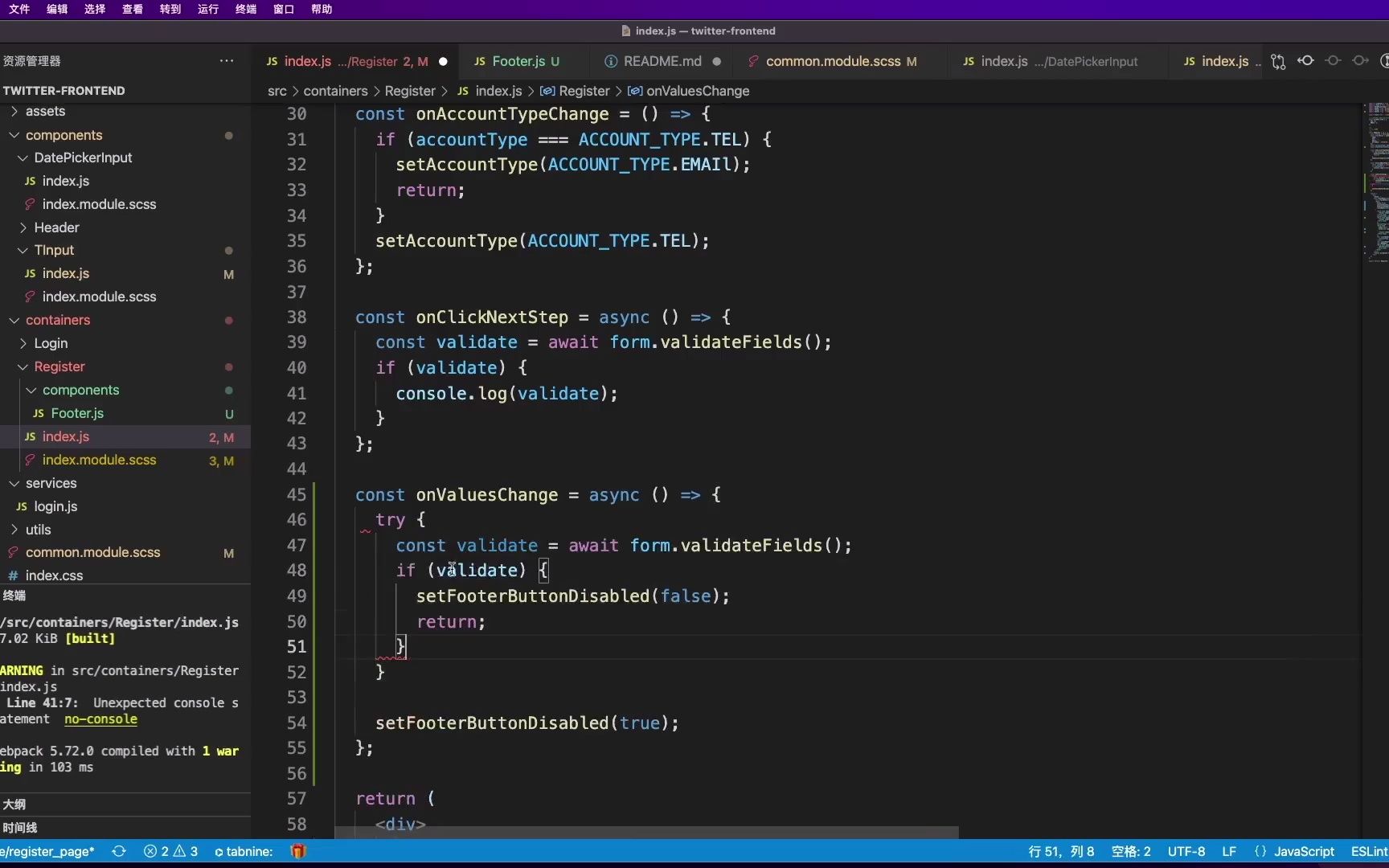
Task: Collapse the services folder
Action: coord(125,483)
